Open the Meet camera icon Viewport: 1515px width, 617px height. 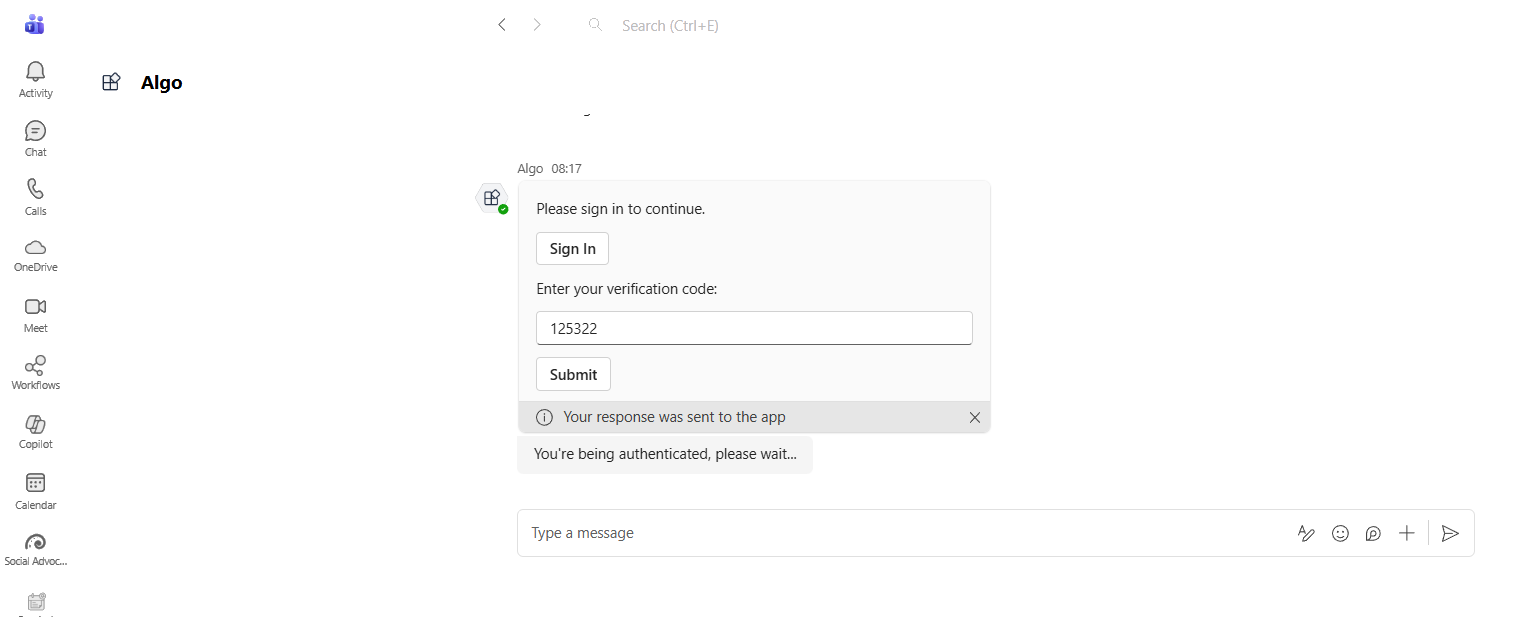coord(35,307)
